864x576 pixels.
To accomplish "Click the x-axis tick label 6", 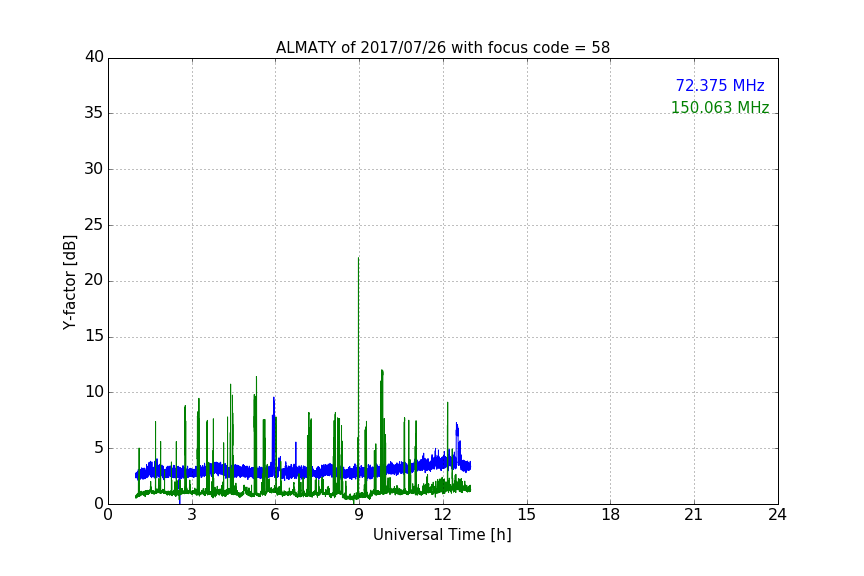I will (276, 515).
